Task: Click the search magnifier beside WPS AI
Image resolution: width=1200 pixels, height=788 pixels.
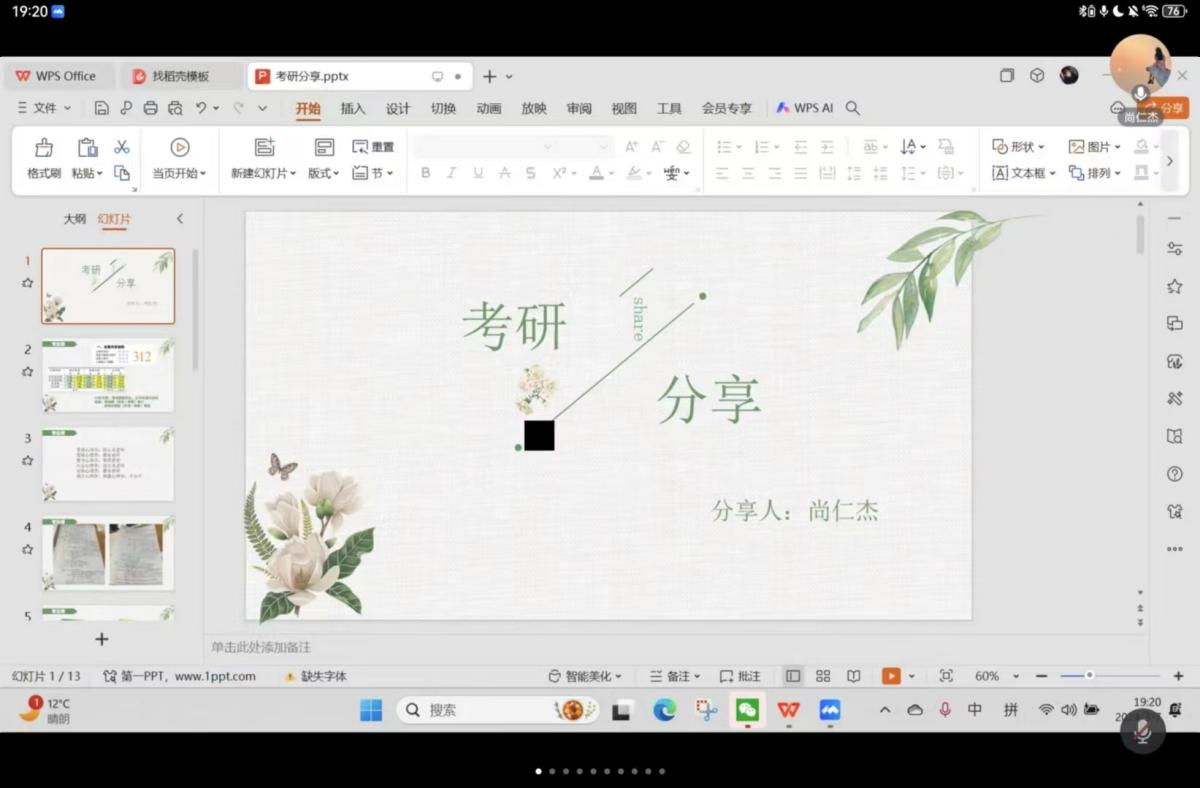Action: pyautogui.click(x=853, y=108)
